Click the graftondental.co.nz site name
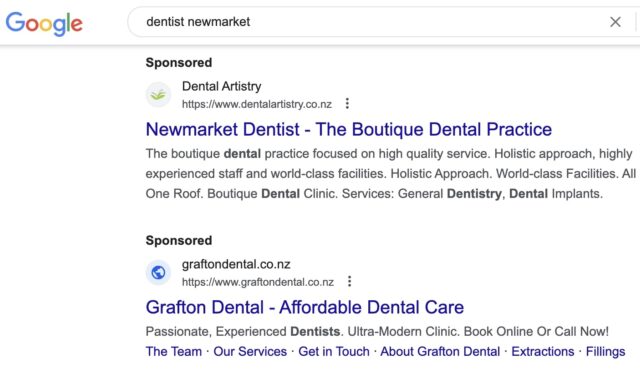This screenshot has width=640, height=384. coord(236,264)
